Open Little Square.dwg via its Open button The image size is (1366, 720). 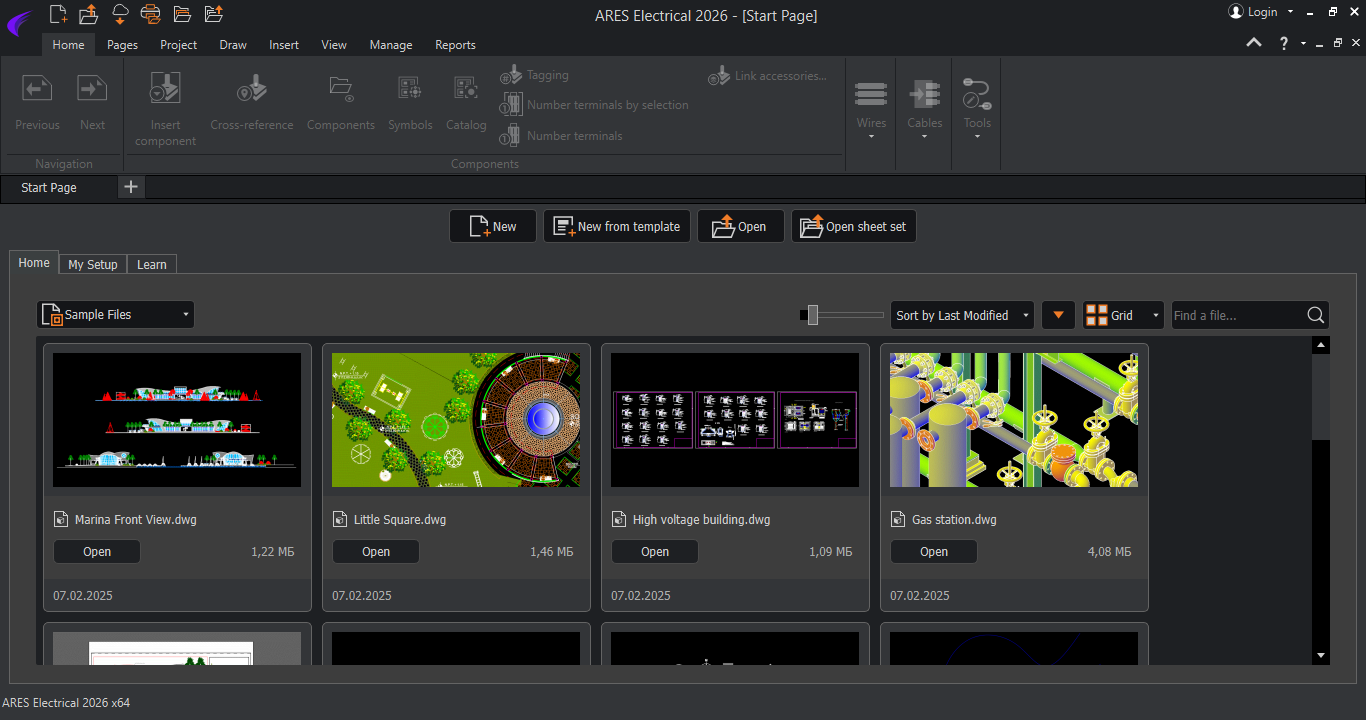point(376,552)
